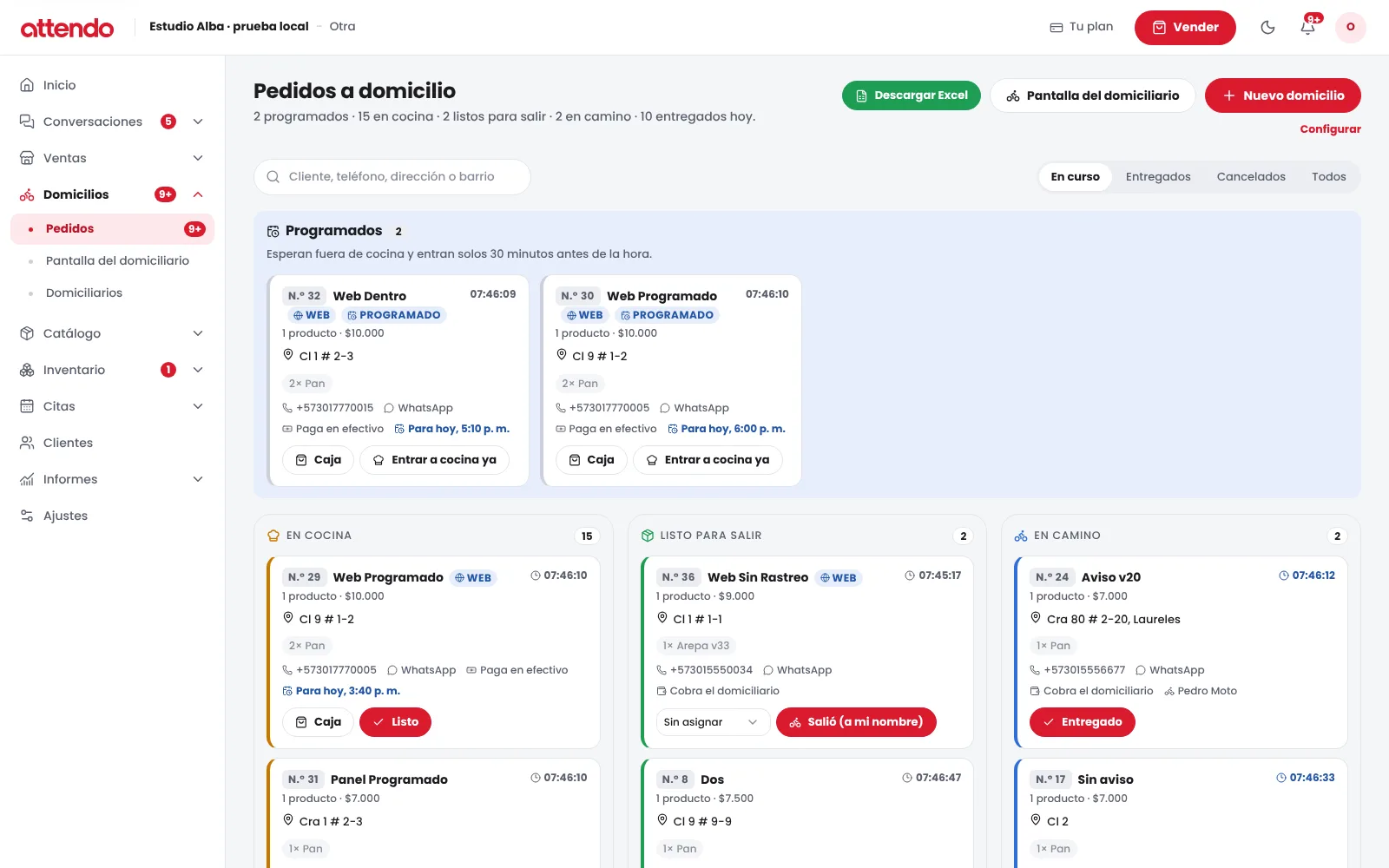The image size is (1389, 868).
Task: Mark order 24 as Entregado
Action: (x=1083, y=722)
